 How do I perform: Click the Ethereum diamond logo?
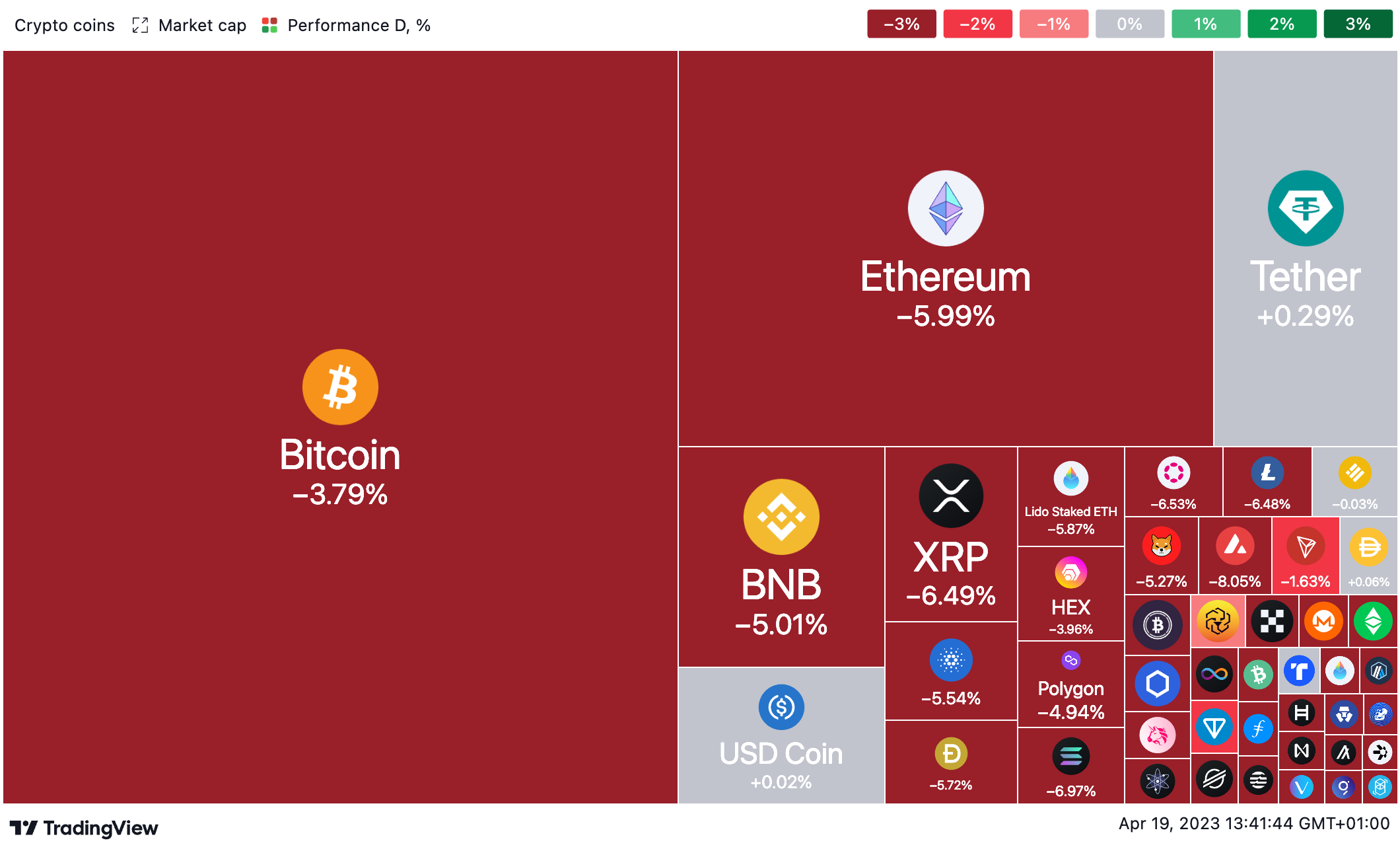pos(946,207)
